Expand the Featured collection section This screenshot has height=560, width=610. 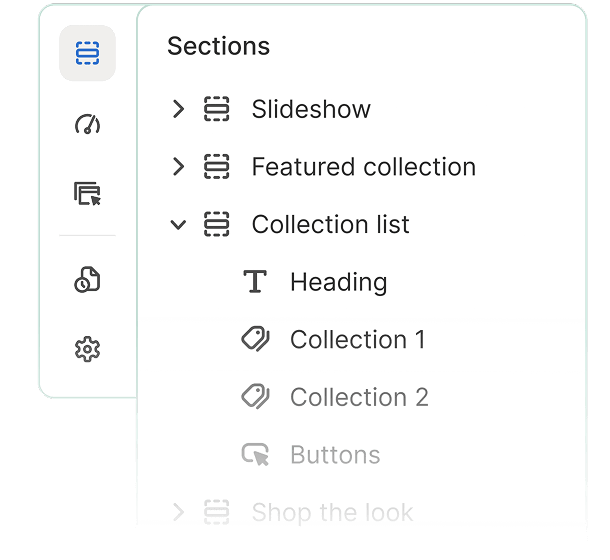point(179,167)
